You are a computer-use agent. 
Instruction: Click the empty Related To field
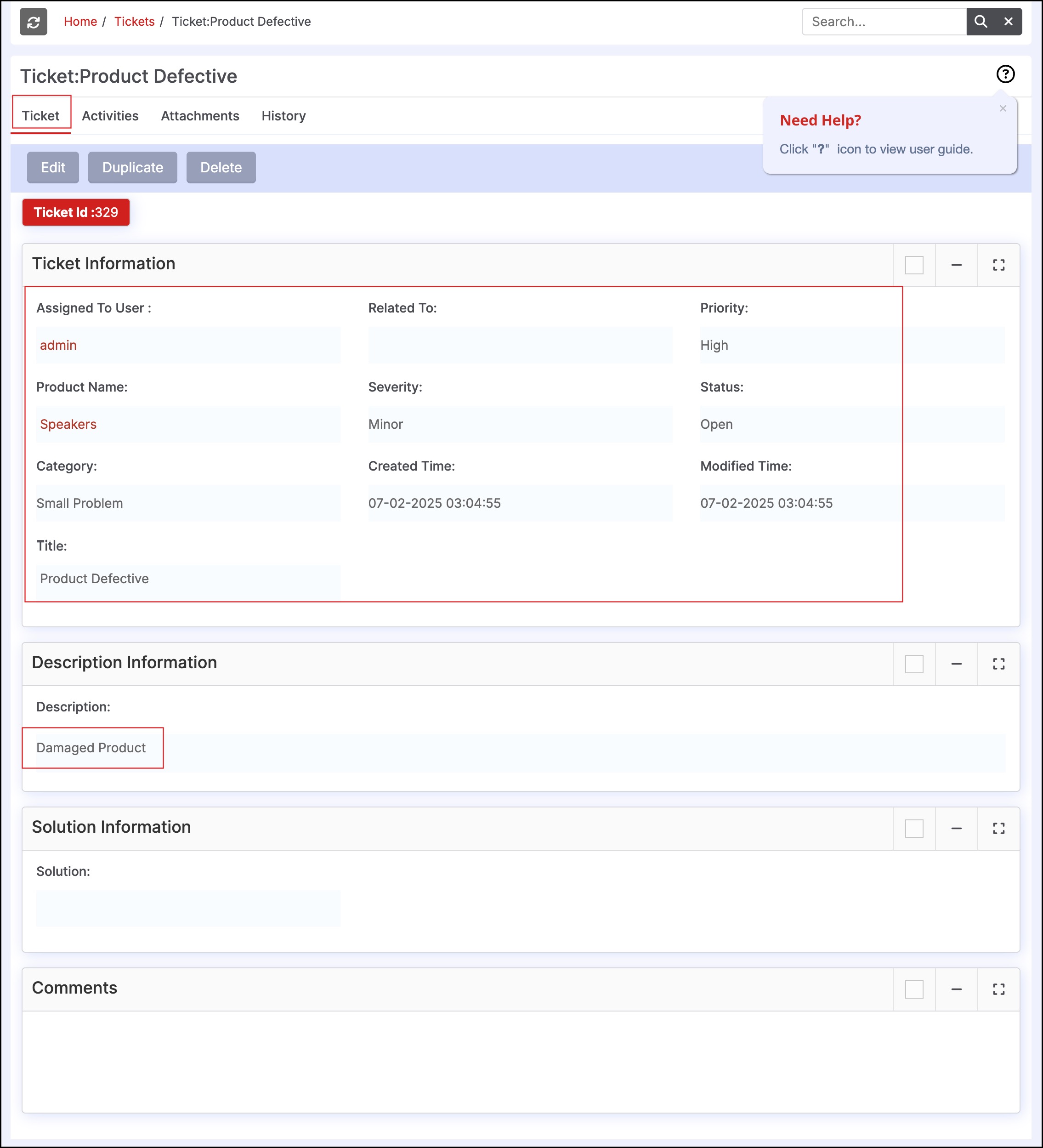point(521,345)
